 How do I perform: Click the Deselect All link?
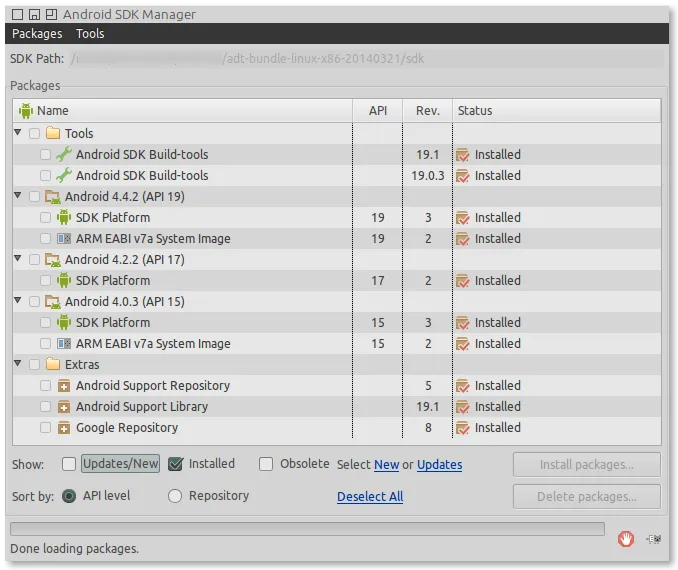click(370, 497)
